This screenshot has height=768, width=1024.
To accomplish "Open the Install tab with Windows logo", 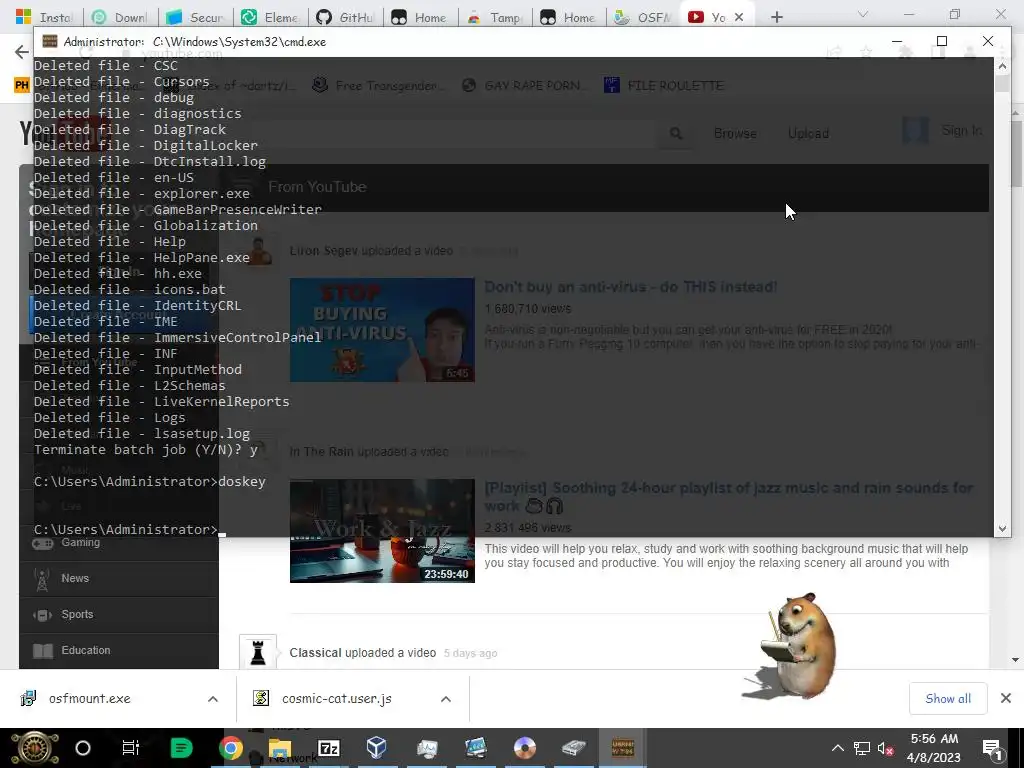I will click(43, 17).
